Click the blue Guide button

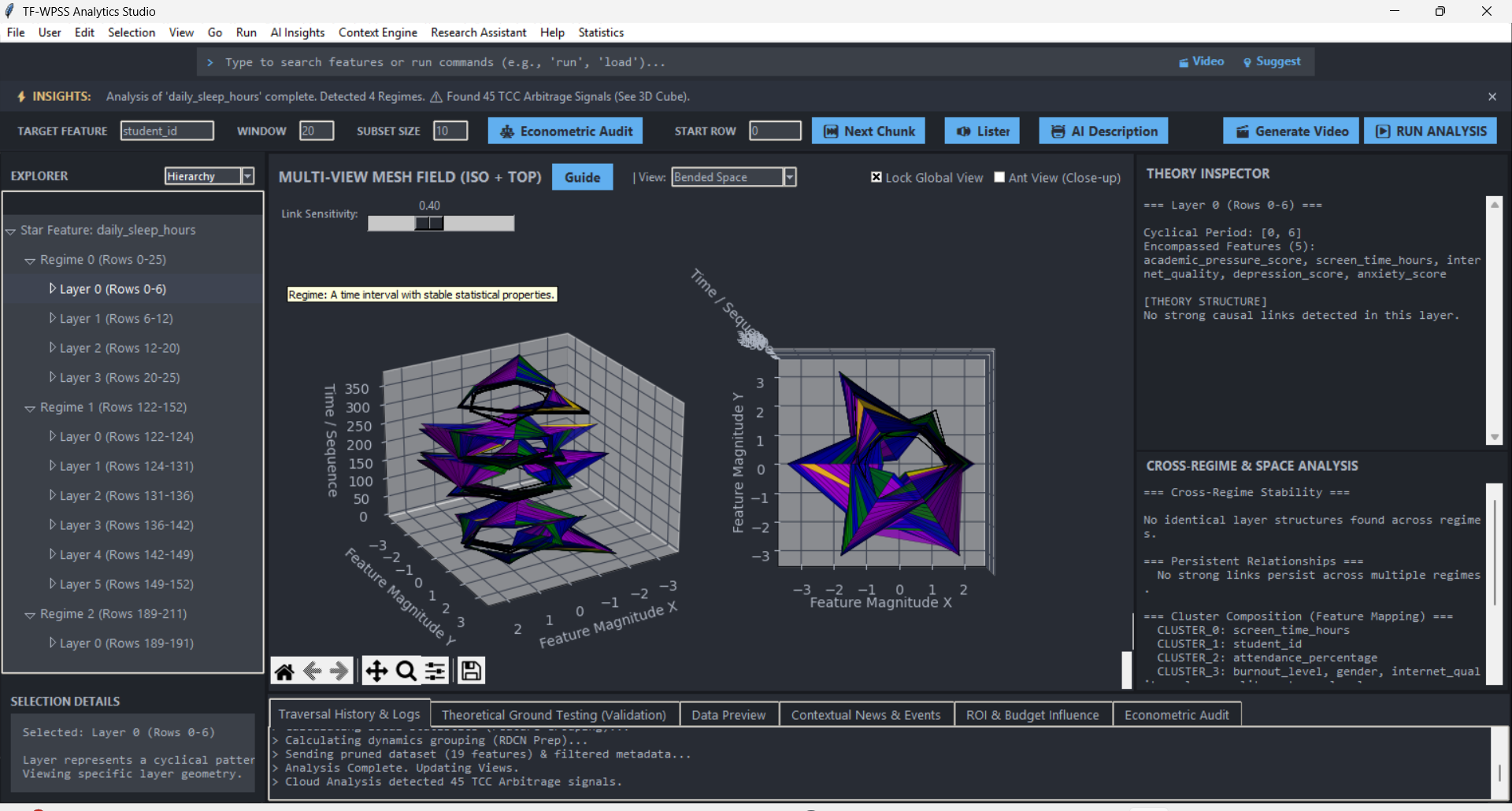pyautogui.click(x=582, y=177)
